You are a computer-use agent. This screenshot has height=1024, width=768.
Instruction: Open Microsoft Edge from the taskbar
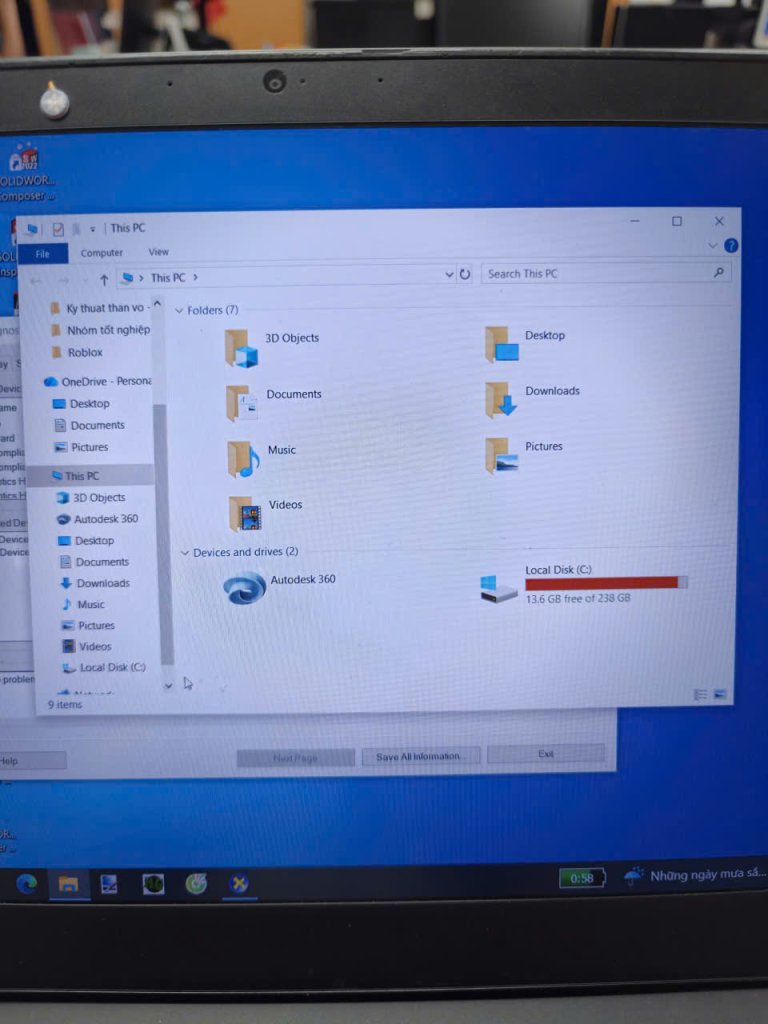point(27,884)
